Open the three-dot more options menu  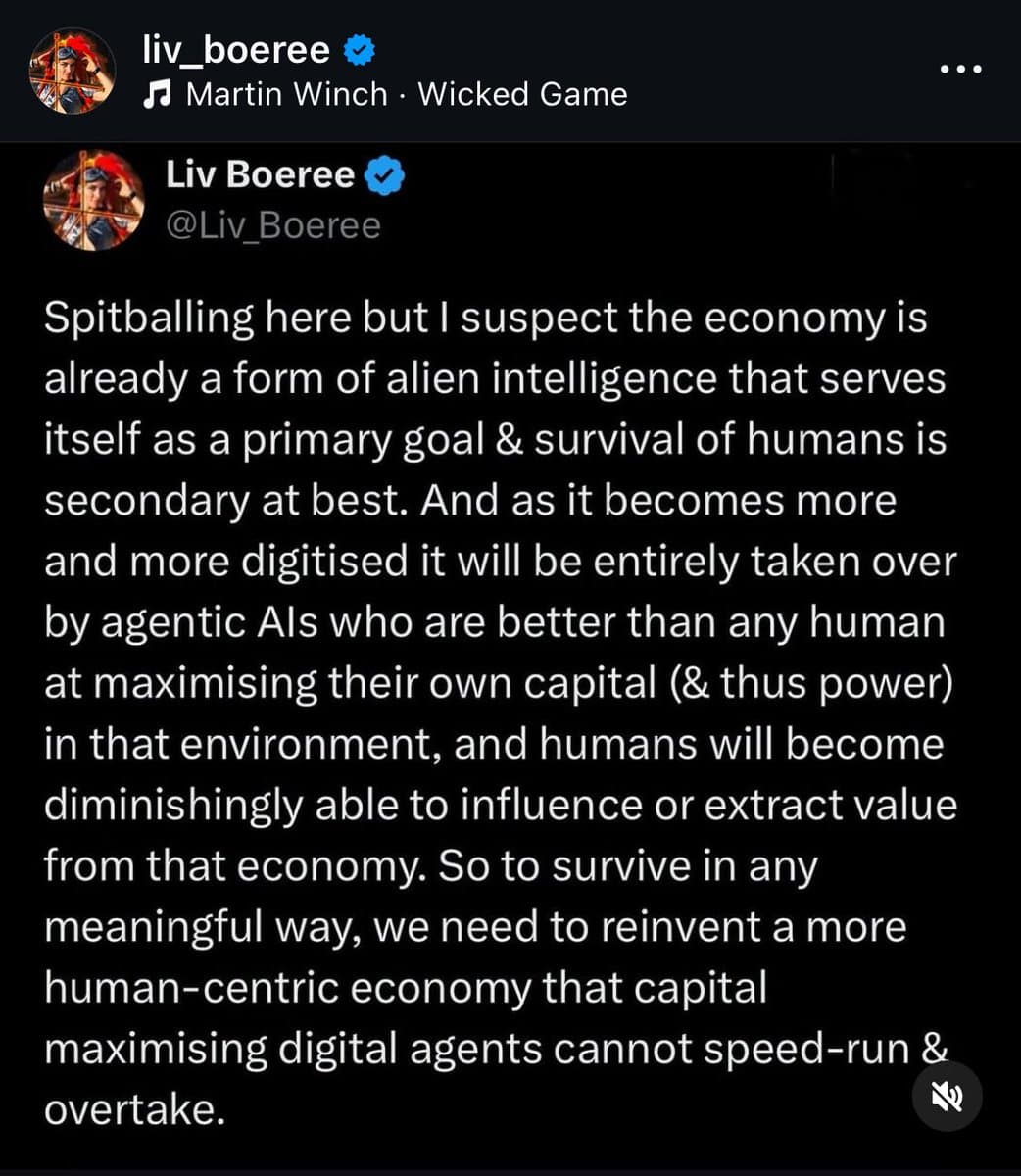point(959,70)
